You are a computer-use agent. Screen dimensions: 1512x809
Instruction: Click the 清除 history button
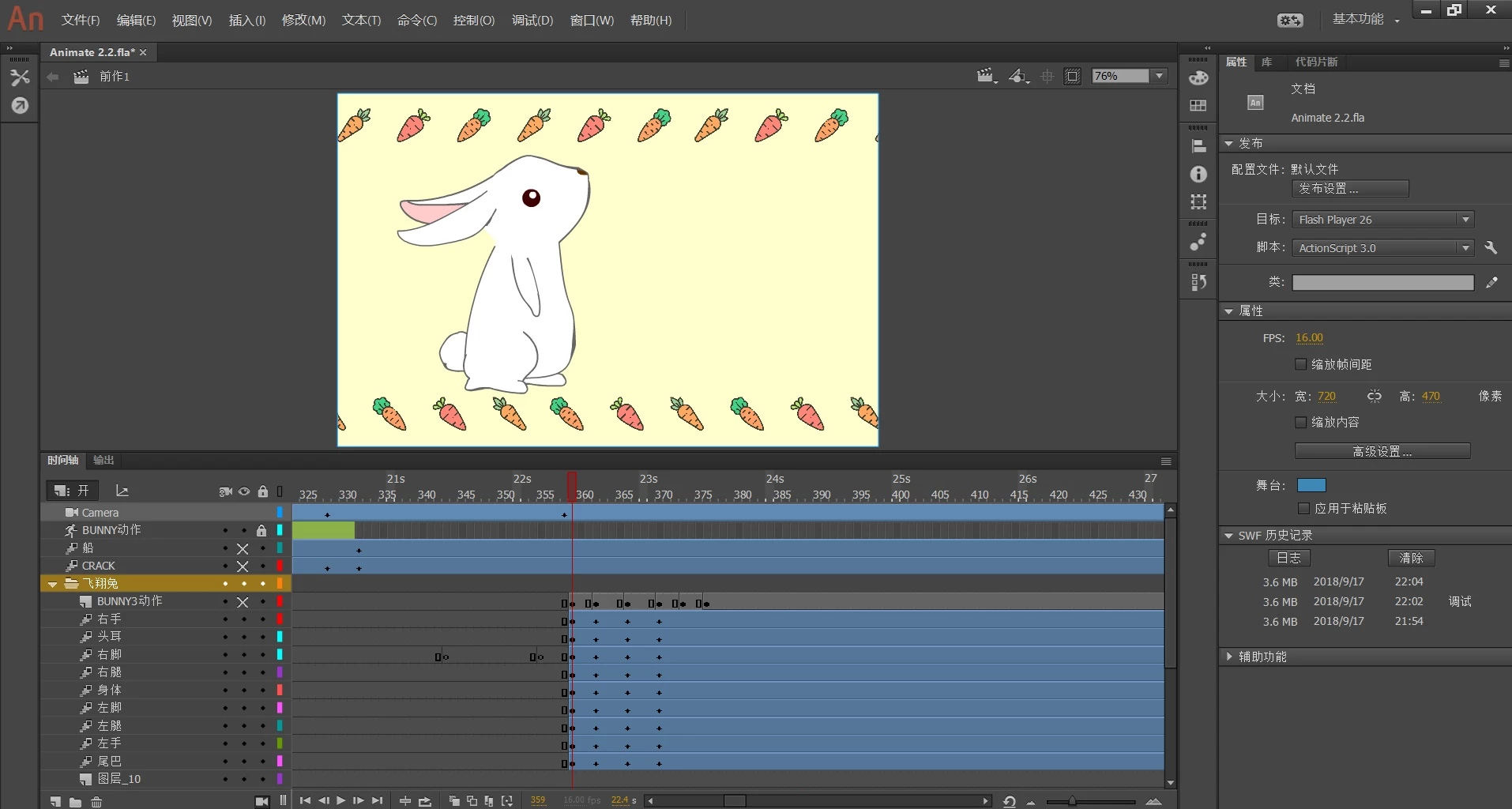1411,558
